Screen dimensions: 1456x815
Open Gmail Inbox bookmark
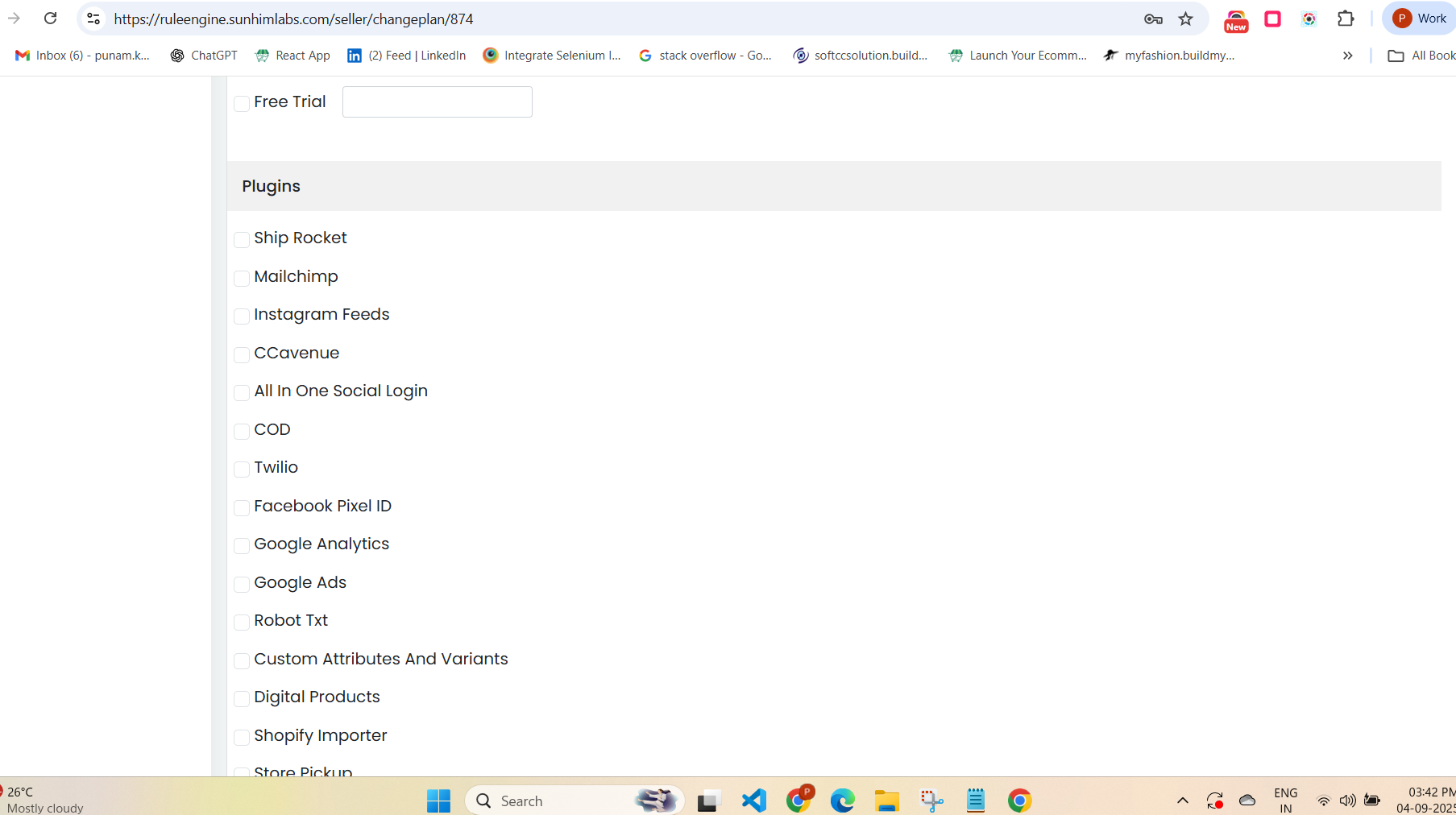(x=82, y=56)
